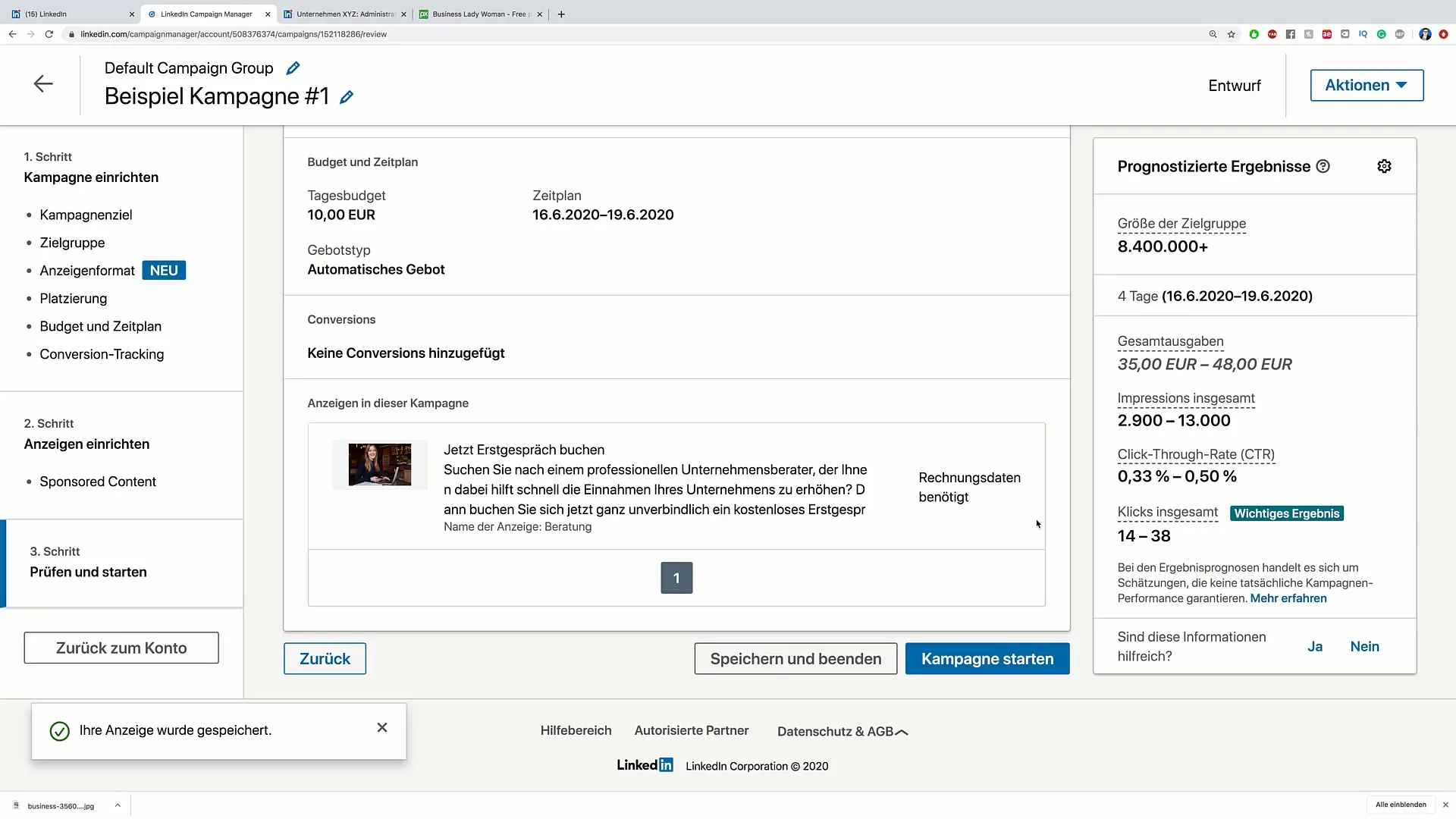Edit the Beispiel Kampagne #1 name pencil

pos(347,97)
